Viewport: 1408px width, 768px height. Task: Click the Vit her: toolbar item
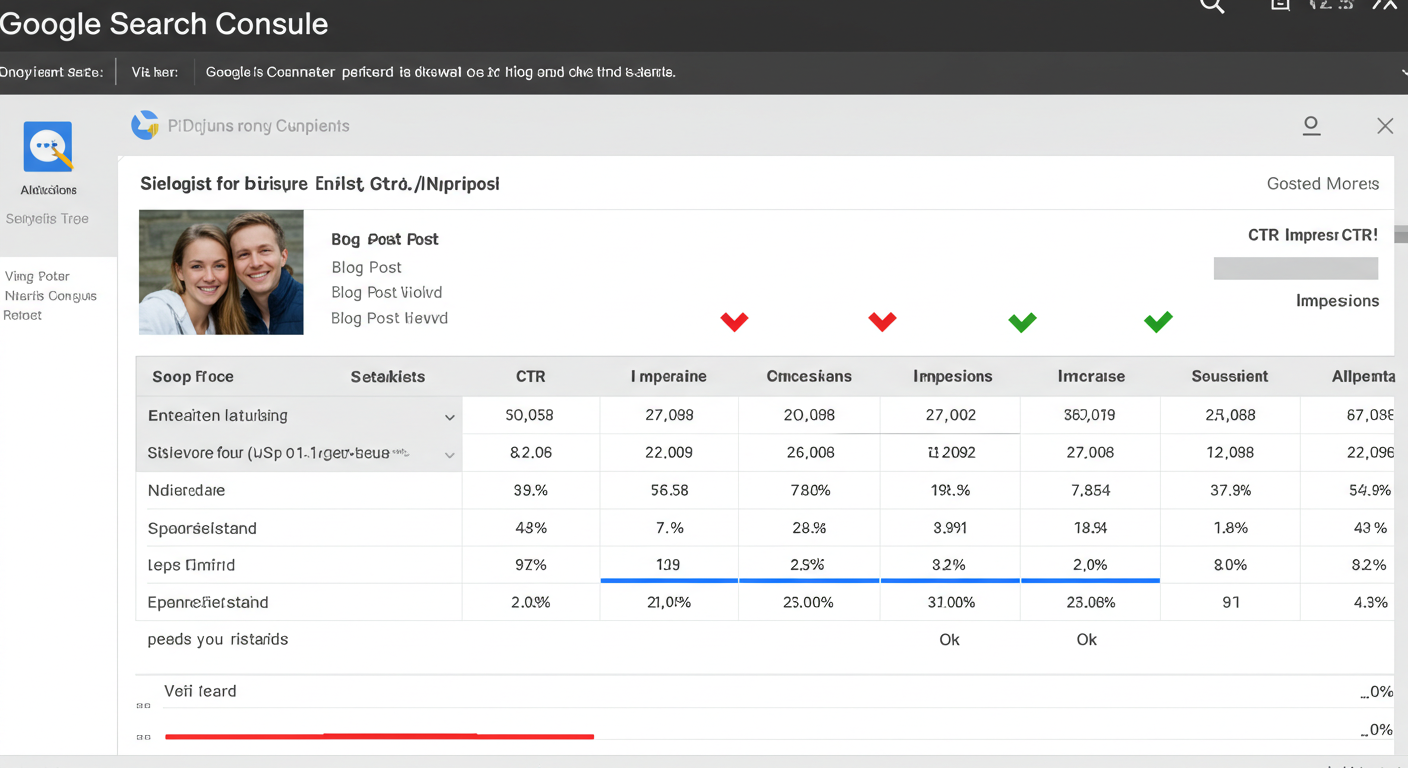(x=155, y=72)
